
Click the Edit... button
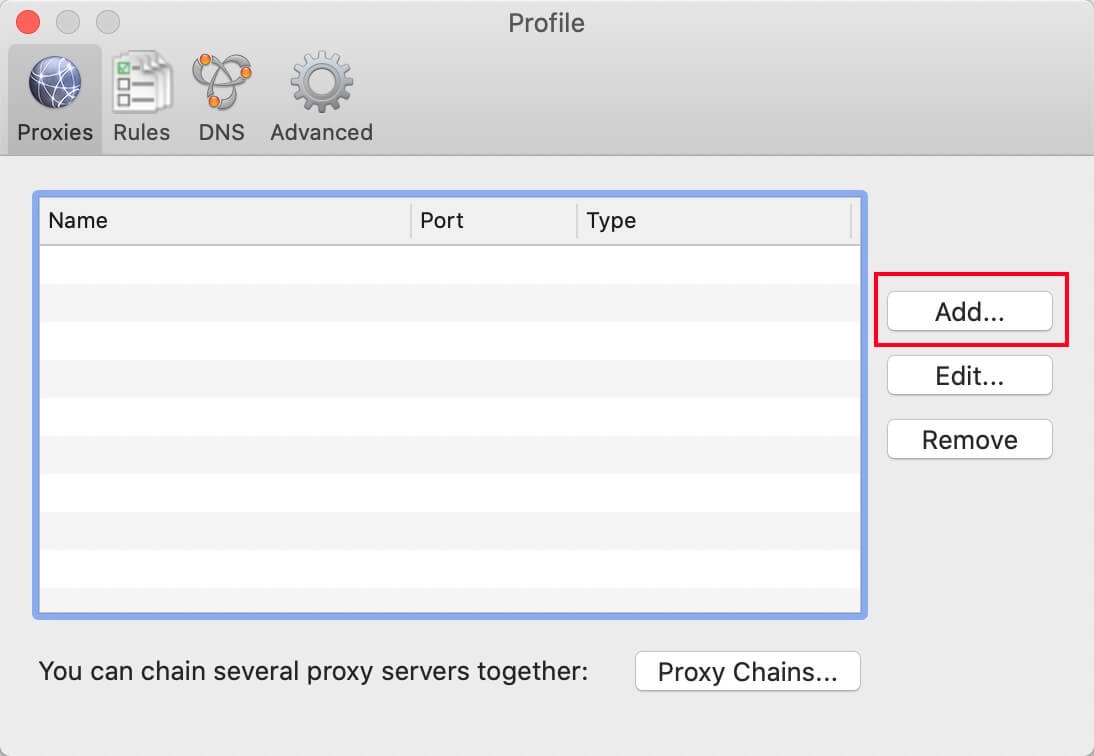pos(970,375)
